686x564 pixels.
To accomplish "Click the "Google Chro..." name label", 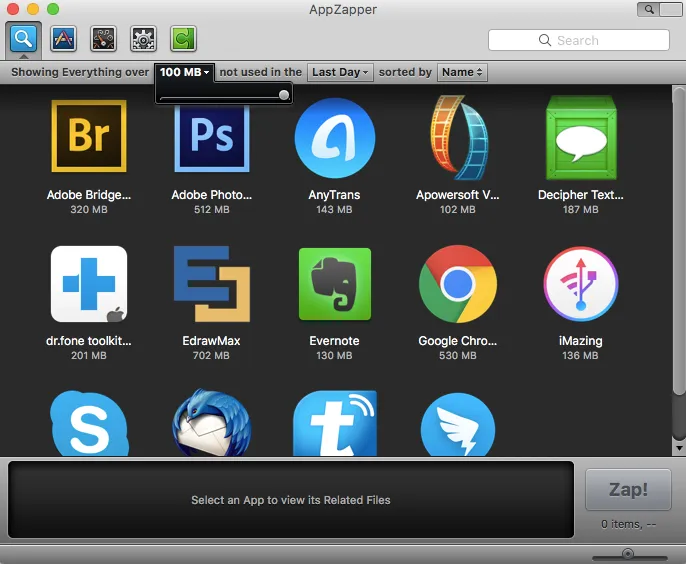I will coord(458,341).
